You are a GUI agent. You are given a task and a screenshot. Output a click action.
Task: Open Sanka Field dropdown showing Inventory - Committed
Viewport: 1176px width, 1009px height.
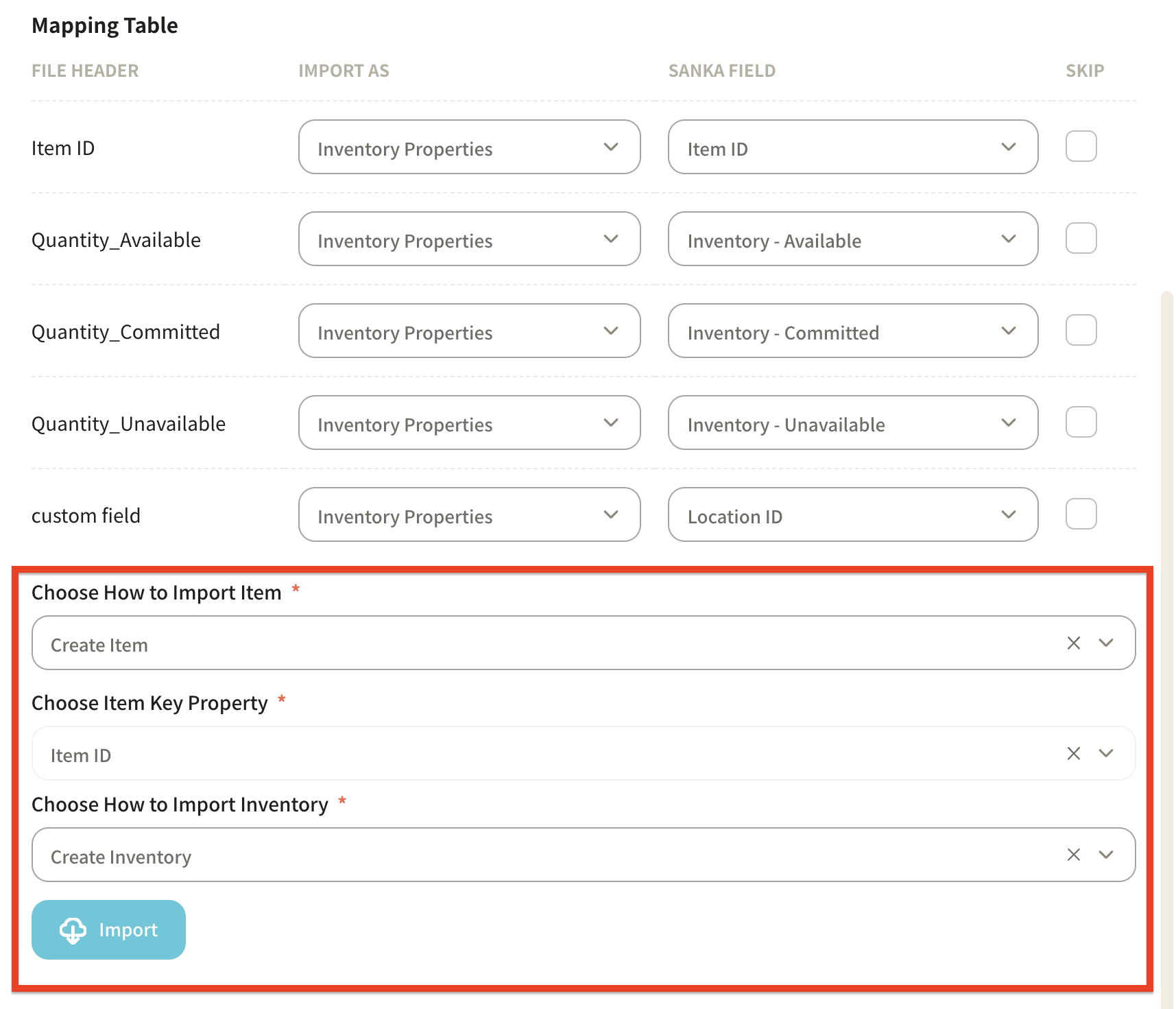click(x=852, y=331)
